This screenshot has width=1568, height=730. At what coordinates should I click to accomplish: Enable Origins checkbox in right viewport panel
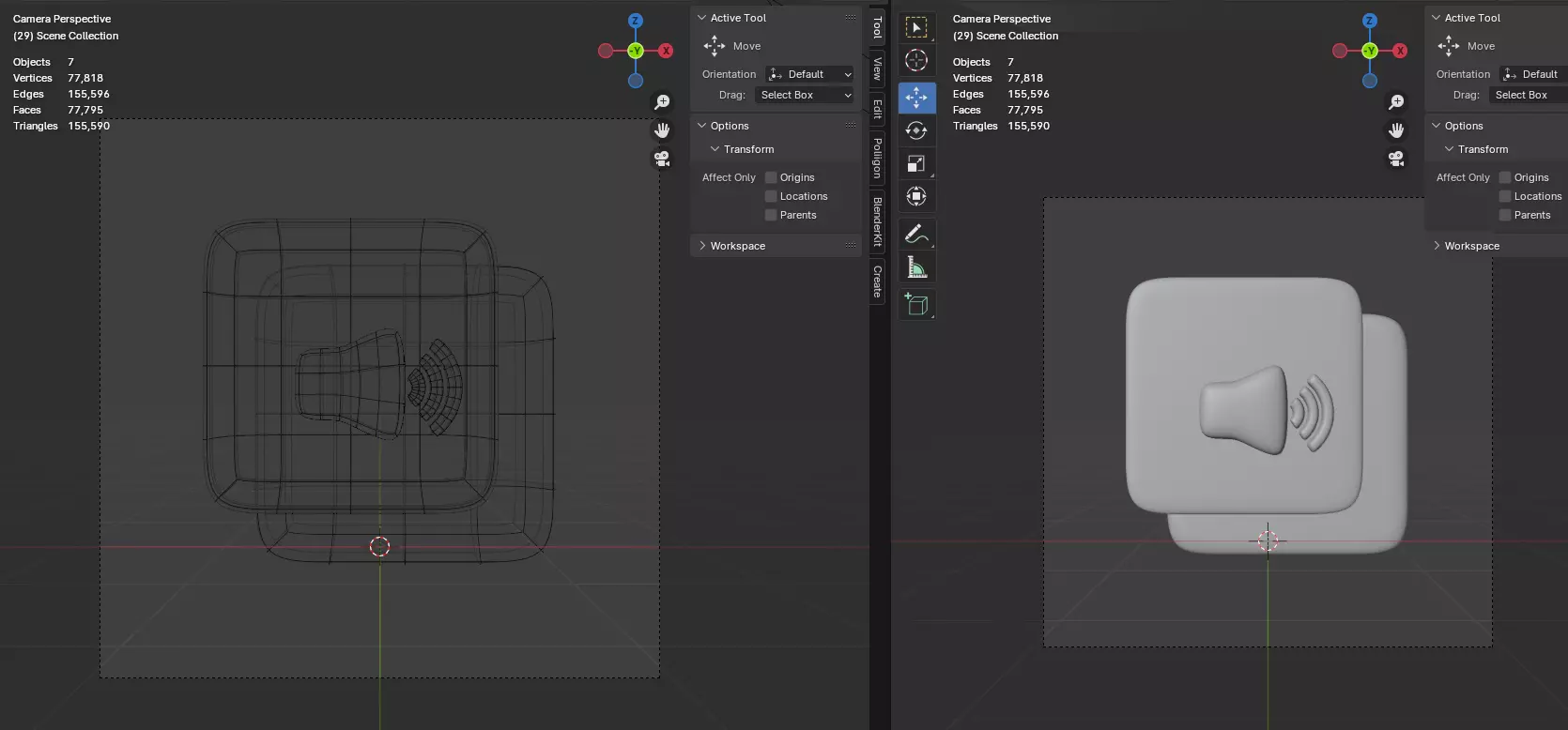coord(1505,177)
